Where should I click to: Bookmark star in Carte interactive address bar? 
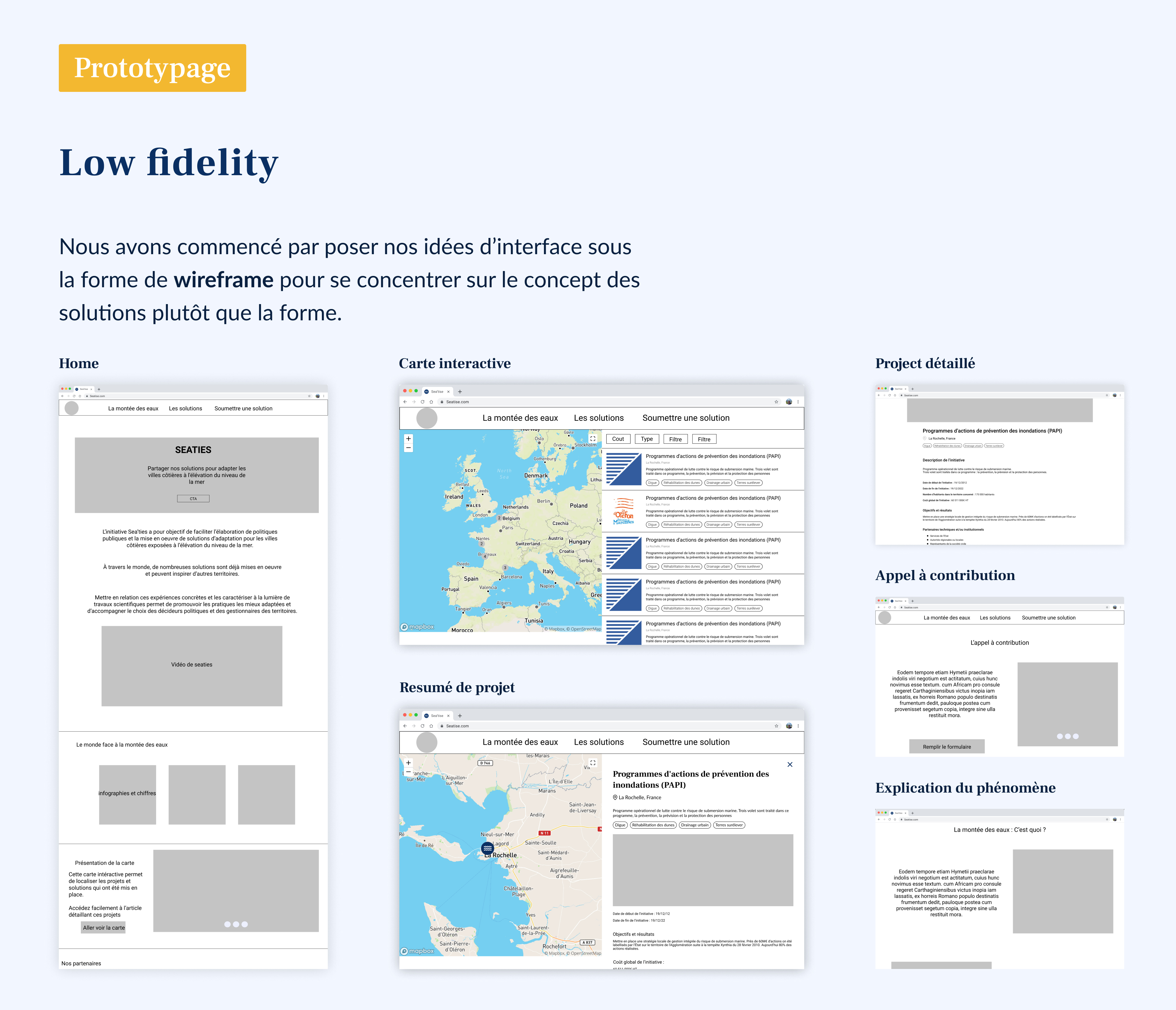(776, 402)
